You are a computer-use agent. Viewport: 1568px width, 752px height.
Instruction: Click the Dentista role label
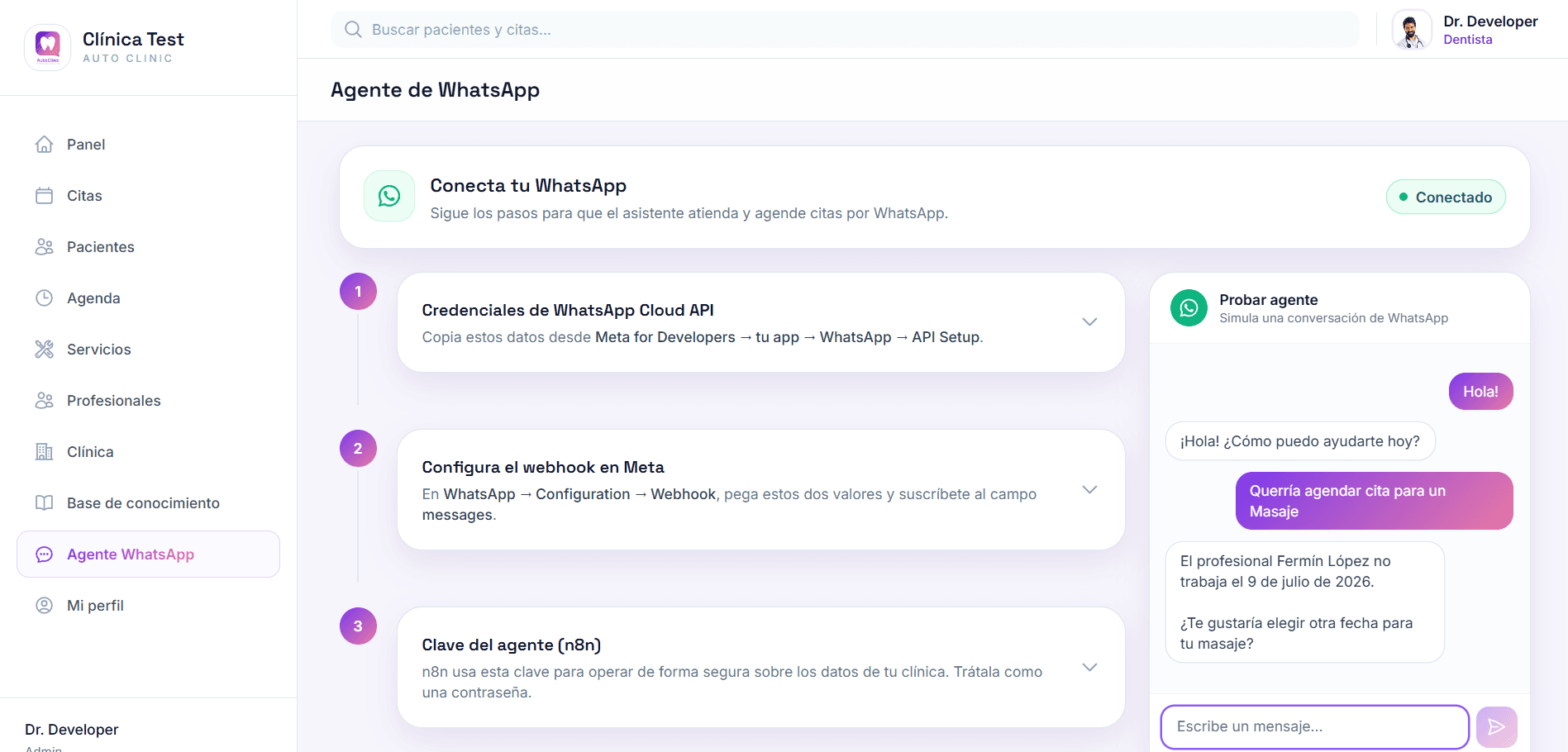tap(1468, 40)
